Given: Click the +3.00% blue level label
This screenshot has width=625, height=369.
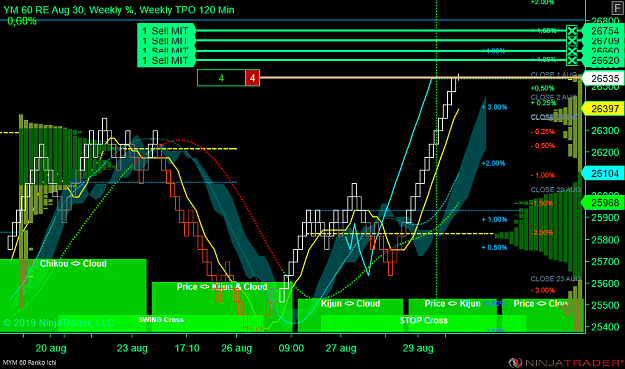Looking at the screenshot, I should [x=494, y=107].
